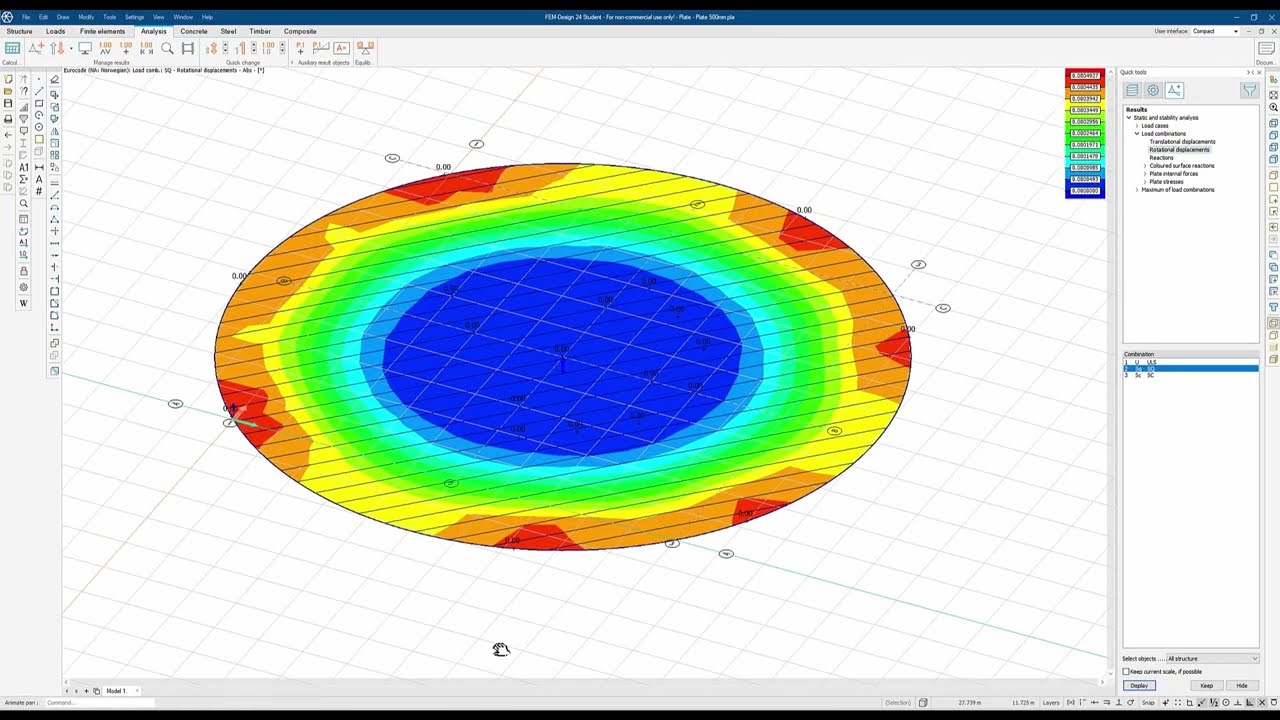Select Reactions in results tree
This screenshot has height=720, width=1280.
point(1161,158)
